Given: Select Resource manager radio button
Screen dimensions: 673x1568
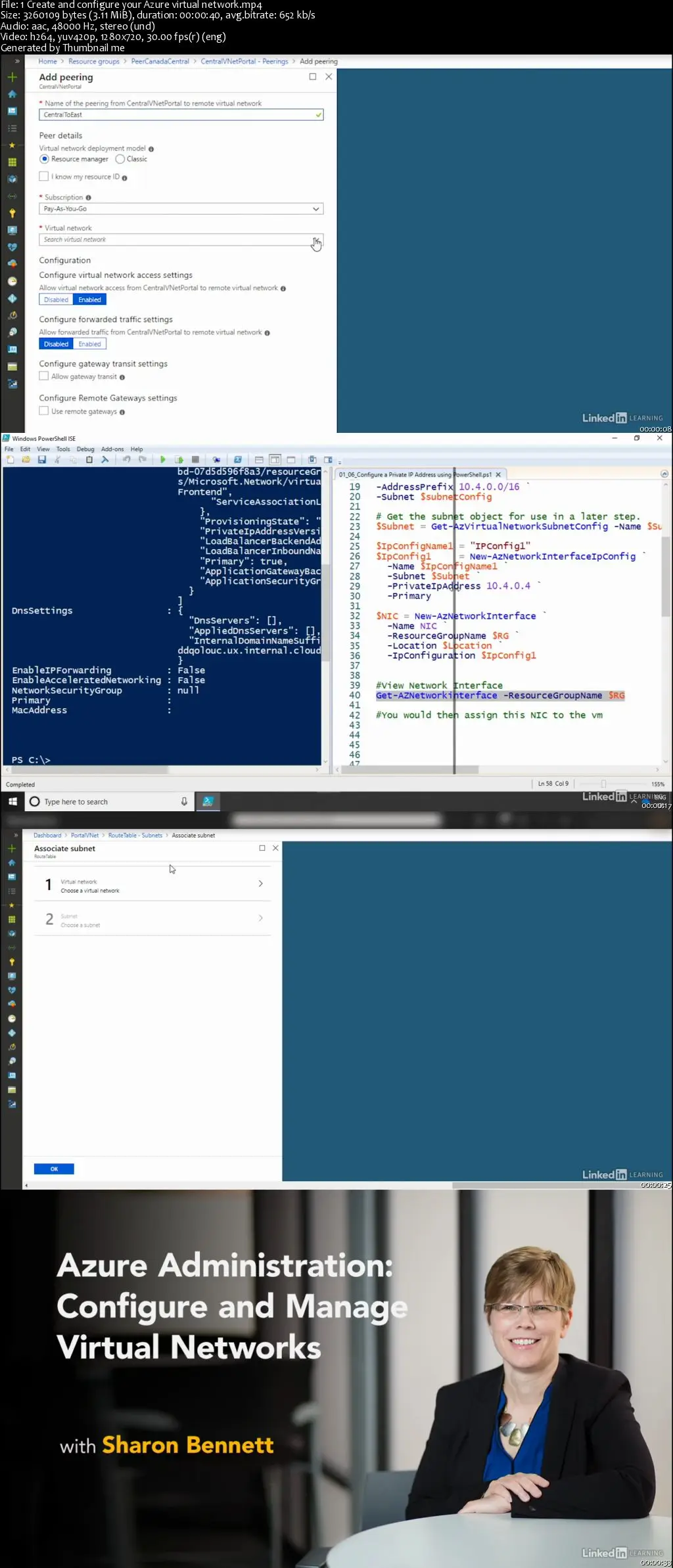Looking at the screenshot, I should [x=45, y=159].
